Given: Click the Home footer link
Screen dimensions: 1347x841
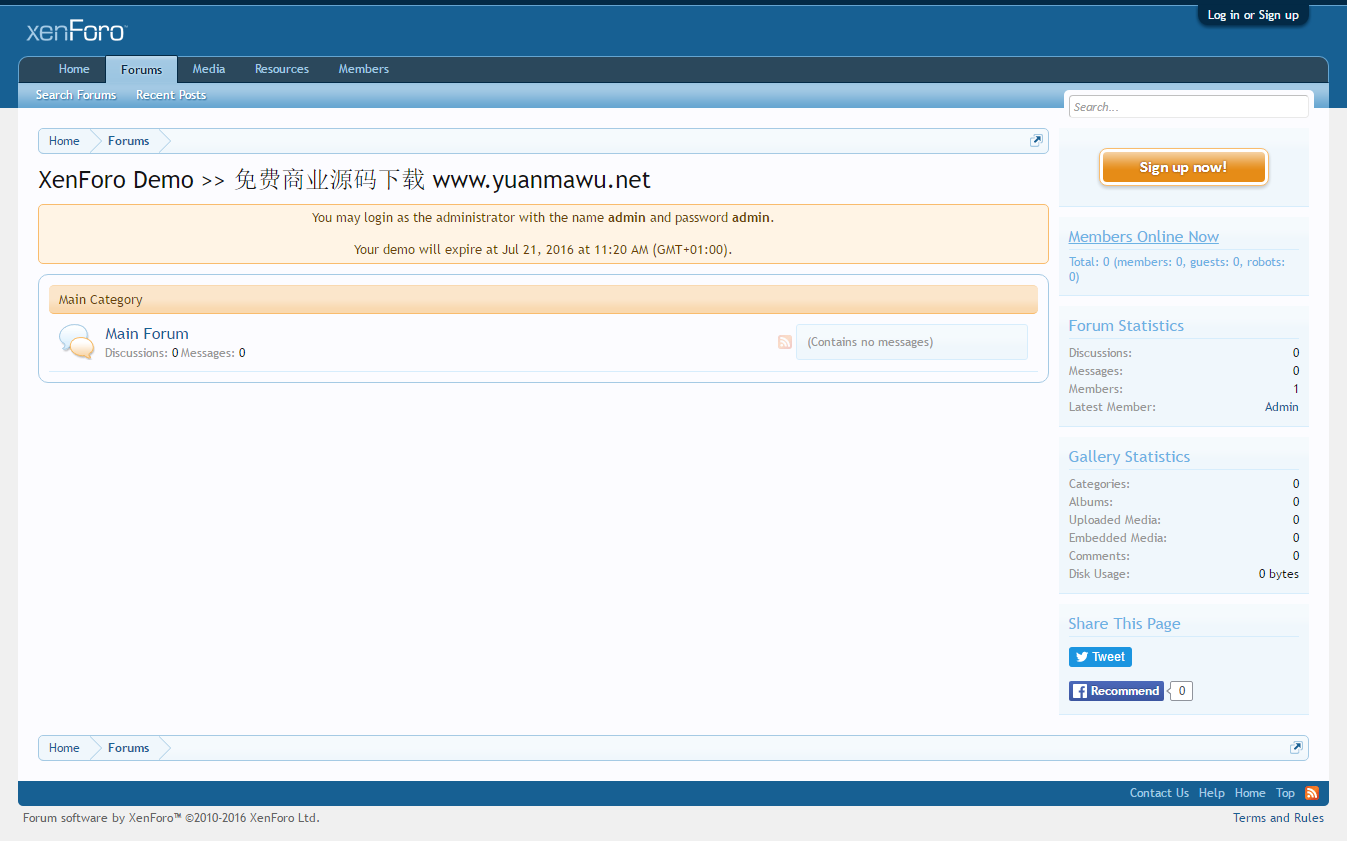Looking at the screenshot, I should click(x=1250, y=793).
